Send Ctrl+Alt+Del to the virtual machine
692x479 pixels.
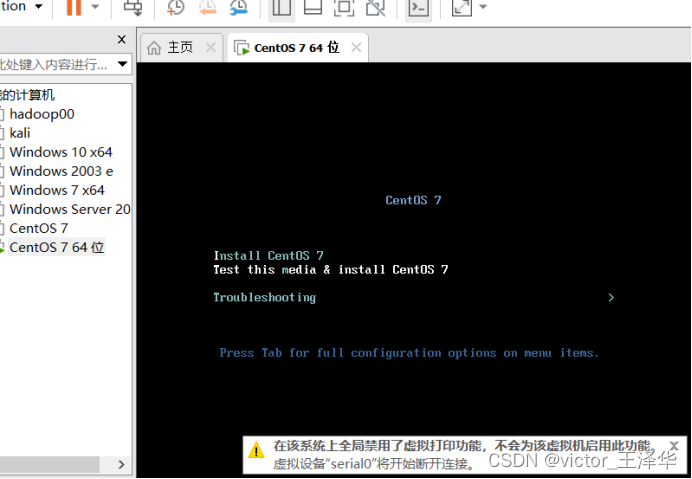point(132,7)
